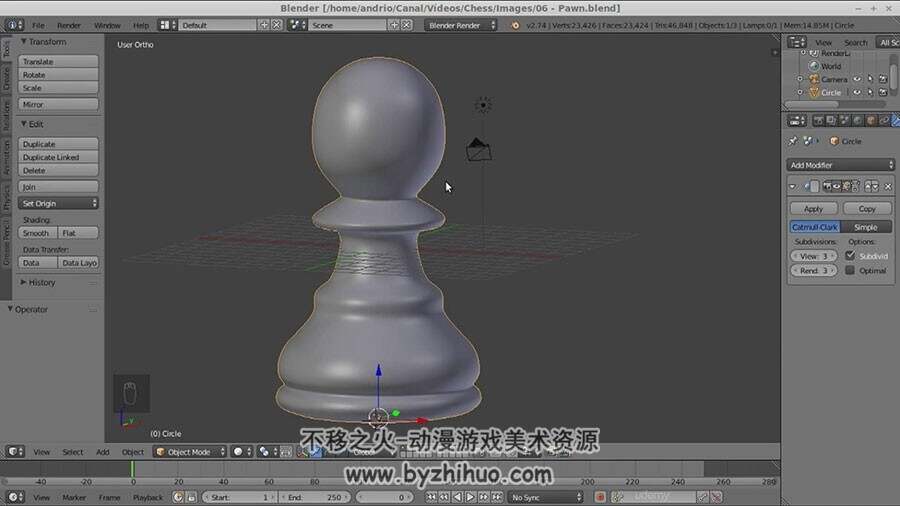Open the timeline Marker menu

[x=74, y=497]
